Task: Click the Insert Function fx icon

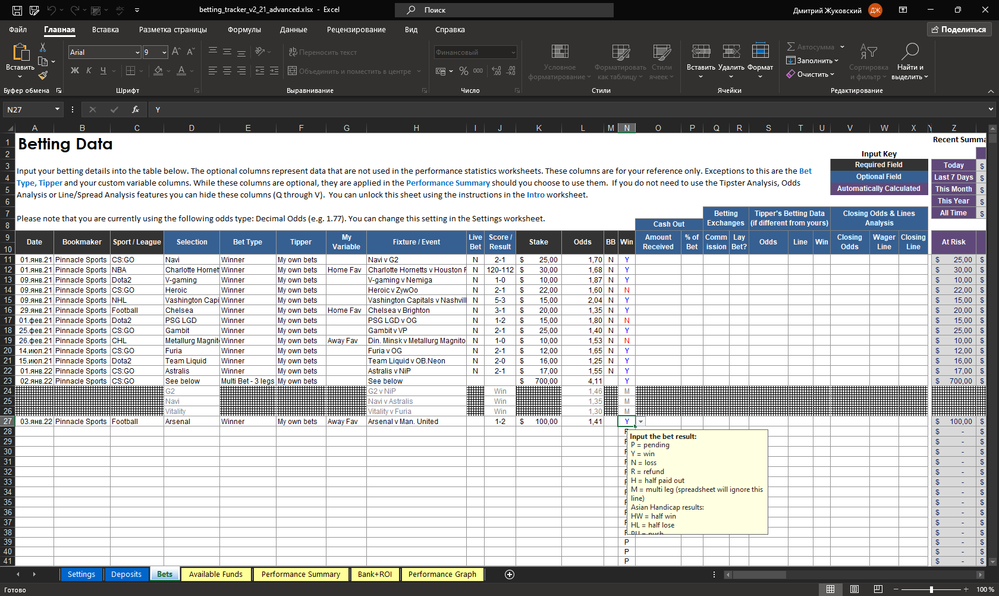Action: (x=136, y=110)
